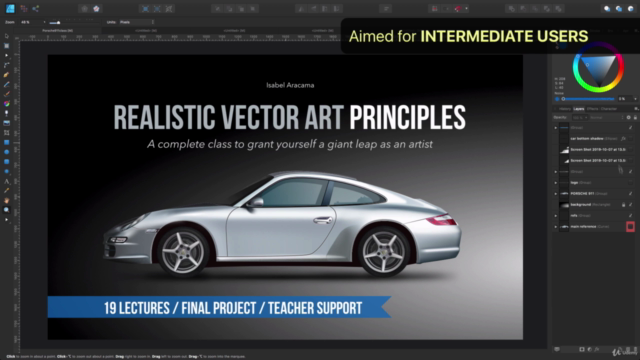
Task: Select the Move tool
Action: click(x=7, y=36)
